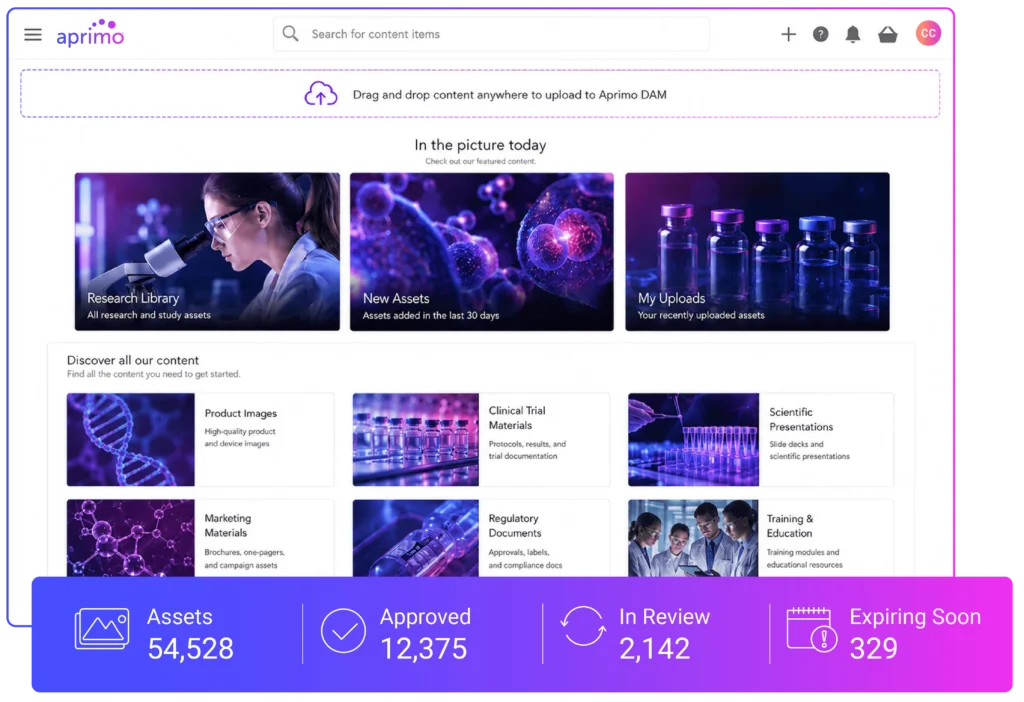
Task: Click the Product Images DNA thumbnail
Action: (131, 439)
